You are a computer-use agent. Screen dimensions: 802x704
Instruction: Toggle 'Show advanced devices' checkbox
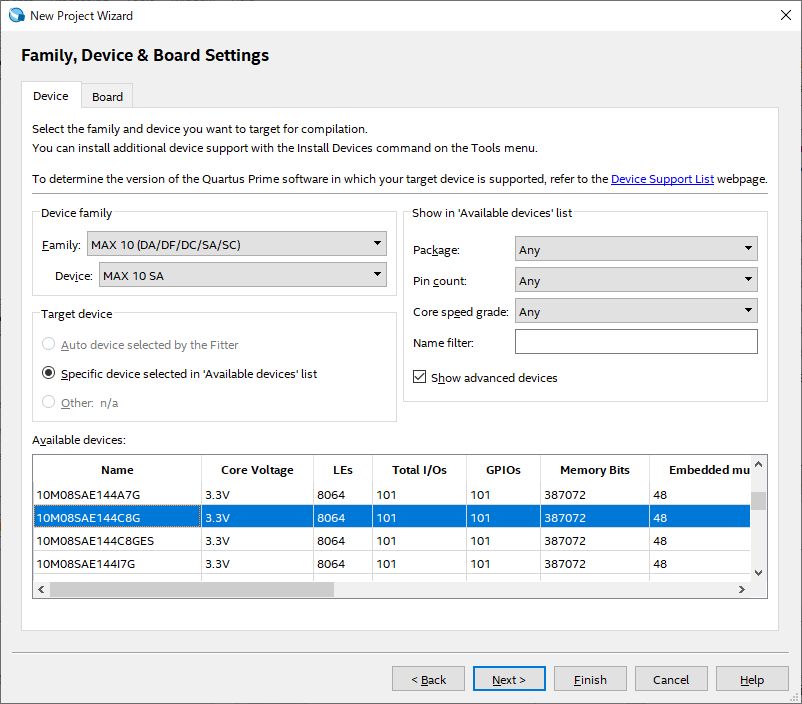click(x=420, y=377)
